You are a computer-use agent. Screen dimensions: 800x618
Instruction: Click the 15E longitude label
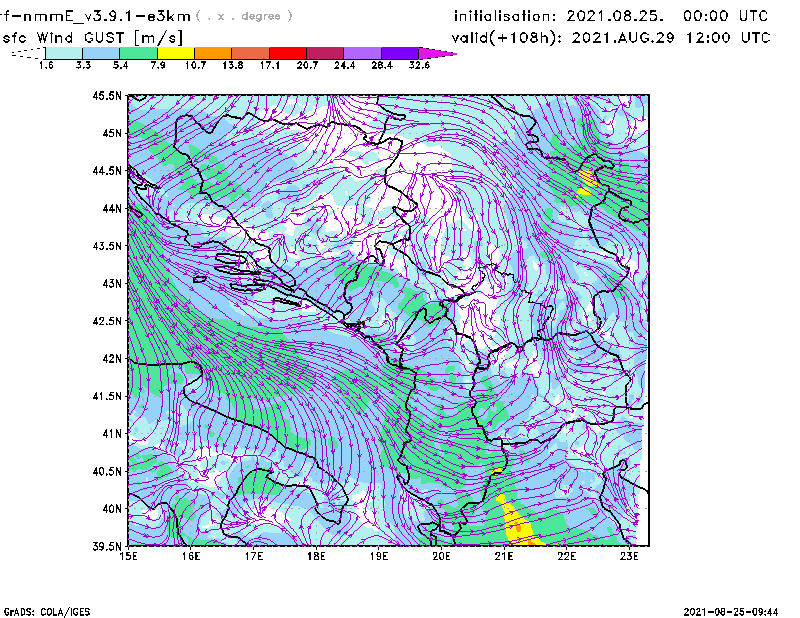[x=128, y=556]
